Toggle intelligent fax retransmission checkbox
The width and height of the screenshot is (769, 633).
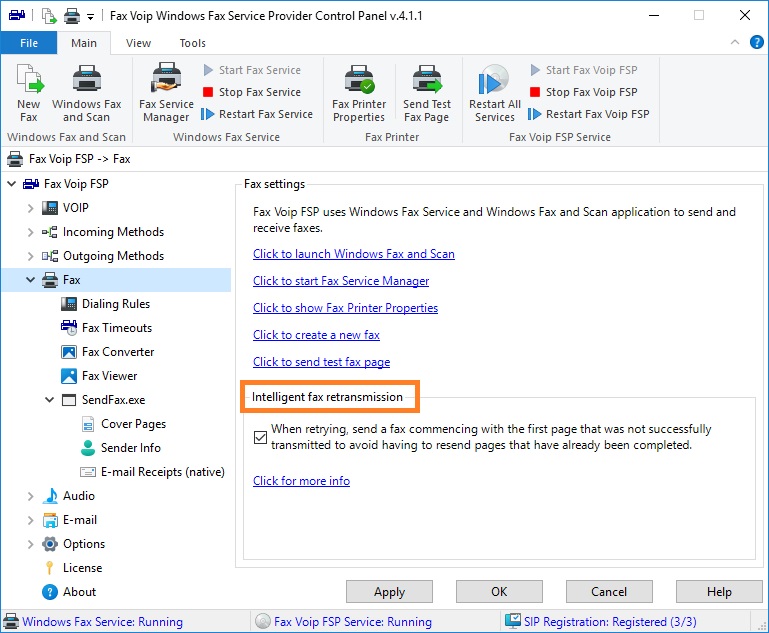click(x=260, y=437)
